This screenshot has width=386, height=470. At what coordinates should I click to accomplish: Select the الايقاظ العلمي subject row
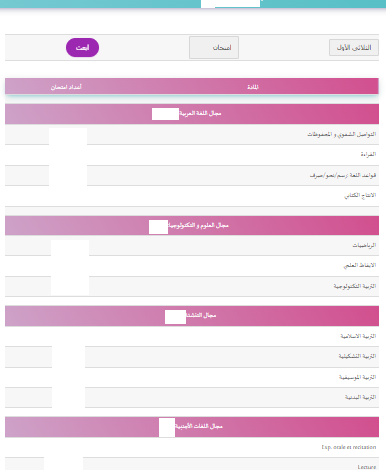(x=192, y=266)
